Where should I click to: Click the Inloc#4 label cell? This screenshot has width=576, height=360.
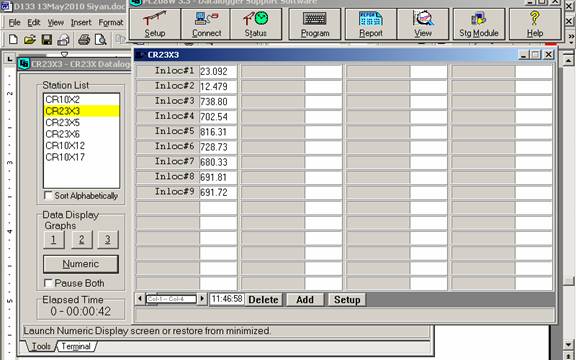point(168,116)
